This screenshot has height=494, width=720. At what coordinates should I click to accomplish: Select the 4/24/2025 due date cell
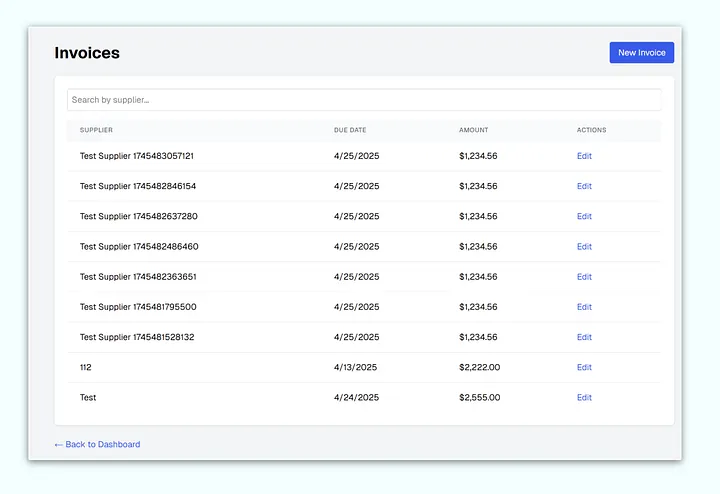[356, 398]
